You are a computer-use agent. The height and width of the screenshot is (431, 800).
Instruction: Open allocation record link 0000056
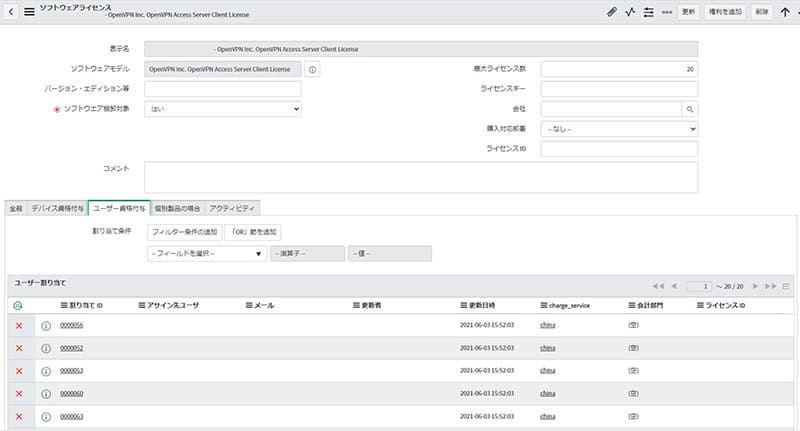[71, 325]
